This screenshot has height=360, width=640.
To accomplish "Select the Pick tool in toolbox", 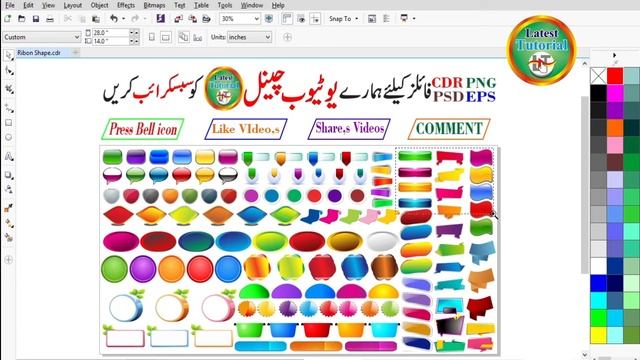I will pyautogui.click(x=9, y=55).
